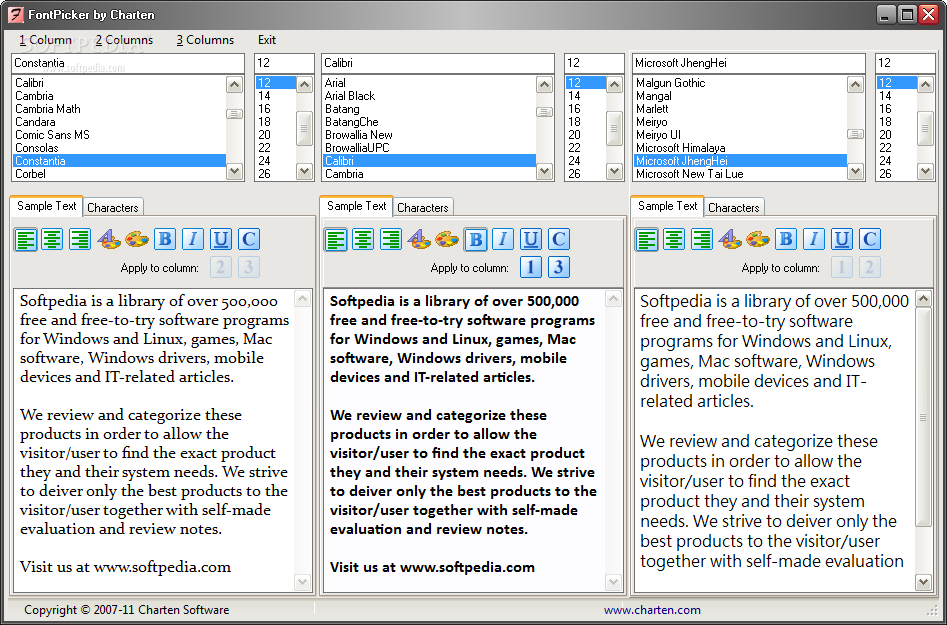This screenshot has width=947, height=625.
Task: Toggle Italic in first column
Action: pos(193,239)
